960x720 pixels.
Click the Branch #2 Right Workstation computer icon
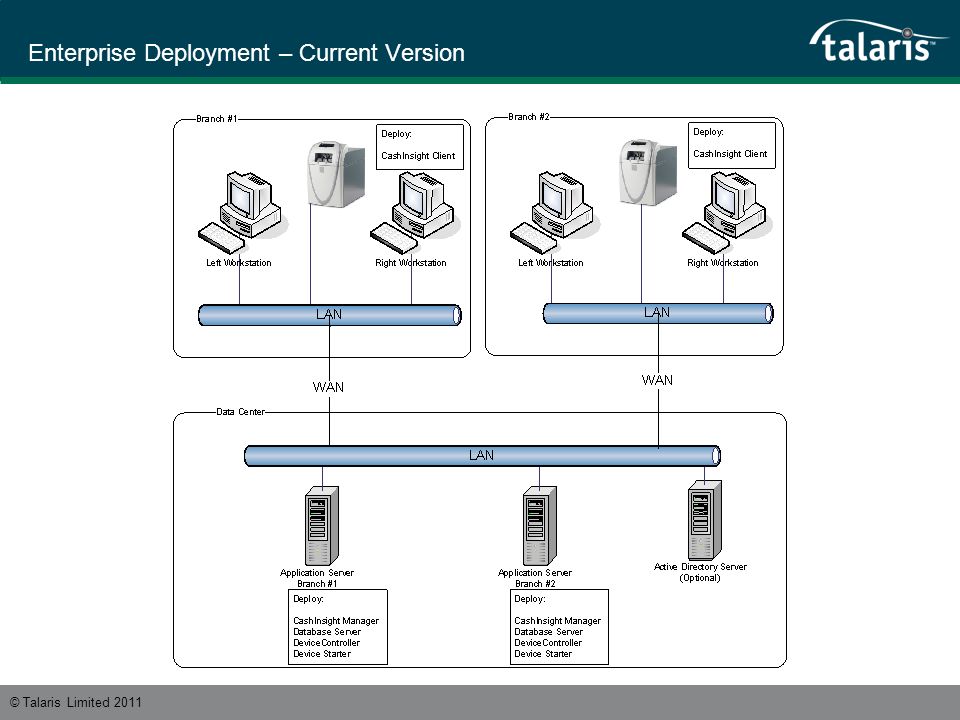click(x=727, y=212)
